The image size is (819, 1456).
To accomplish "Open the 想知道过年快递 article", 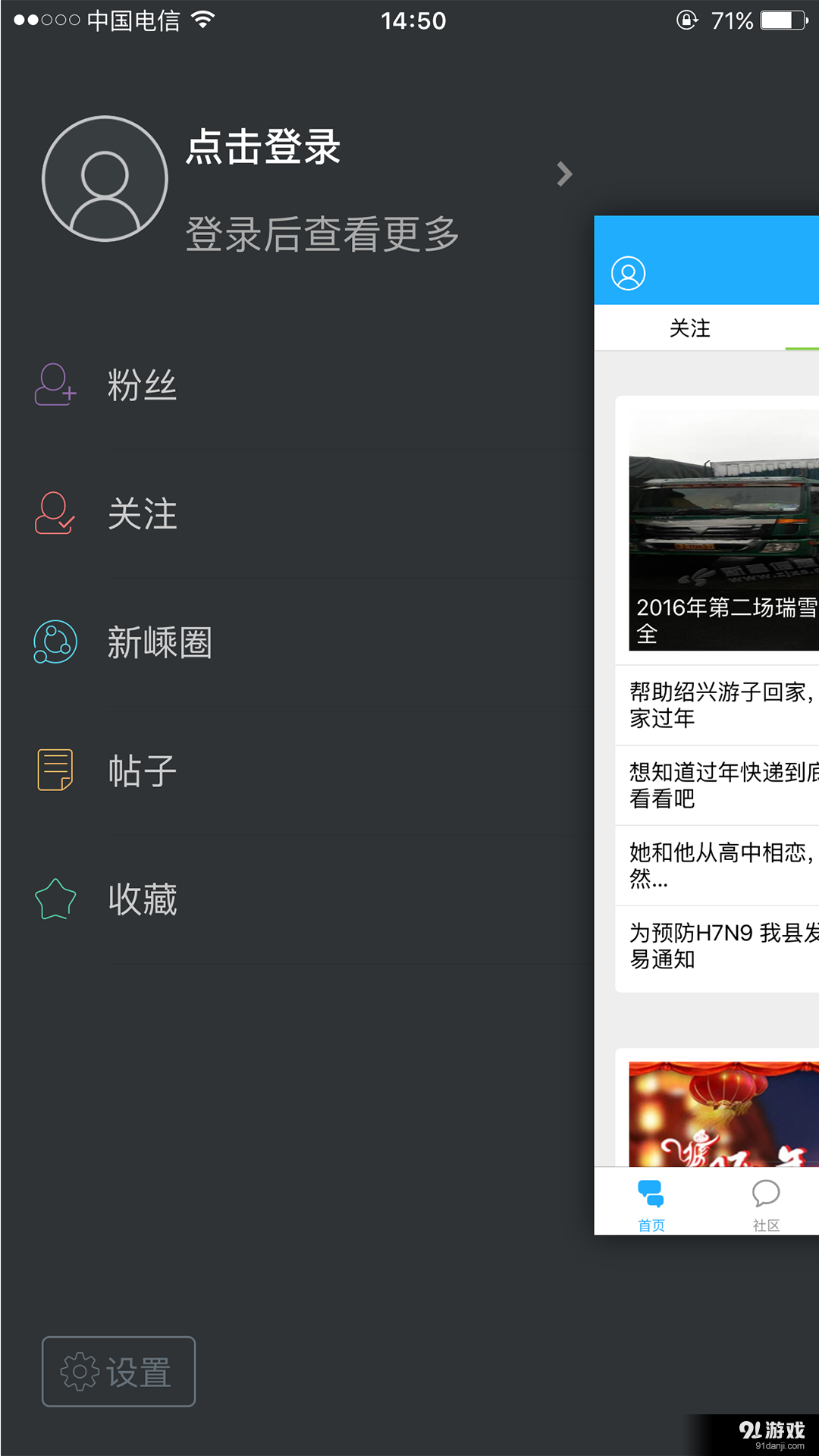I will pyautogui.click(x=717, y=786).
